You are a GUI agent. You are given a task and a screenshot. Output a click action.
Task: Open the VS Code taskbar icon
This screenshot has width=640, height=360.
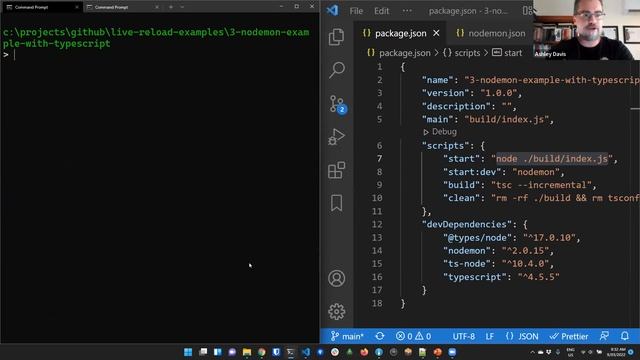click(305, 352)
